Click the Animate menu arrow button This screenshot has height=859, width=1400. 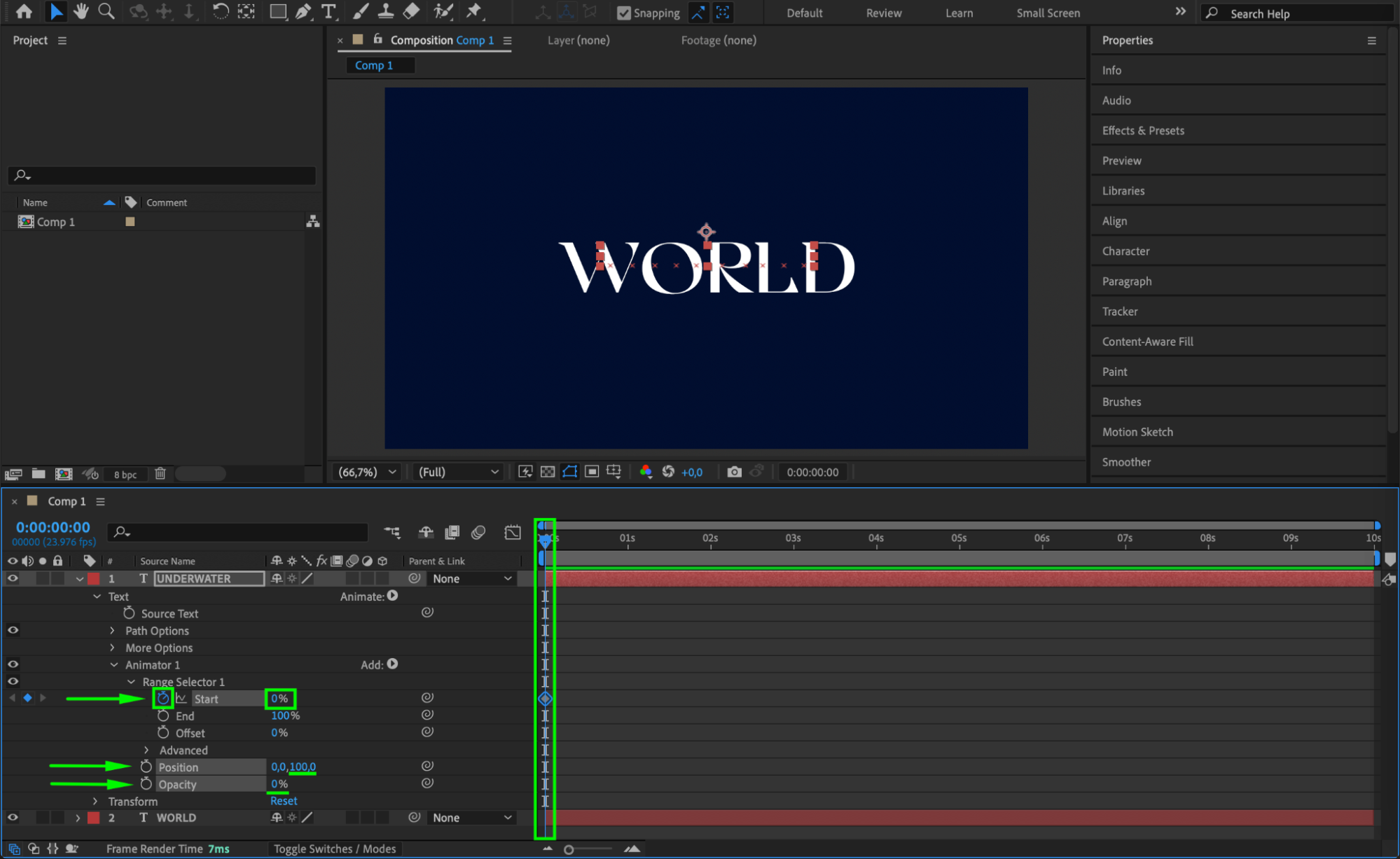pos(393,596)
